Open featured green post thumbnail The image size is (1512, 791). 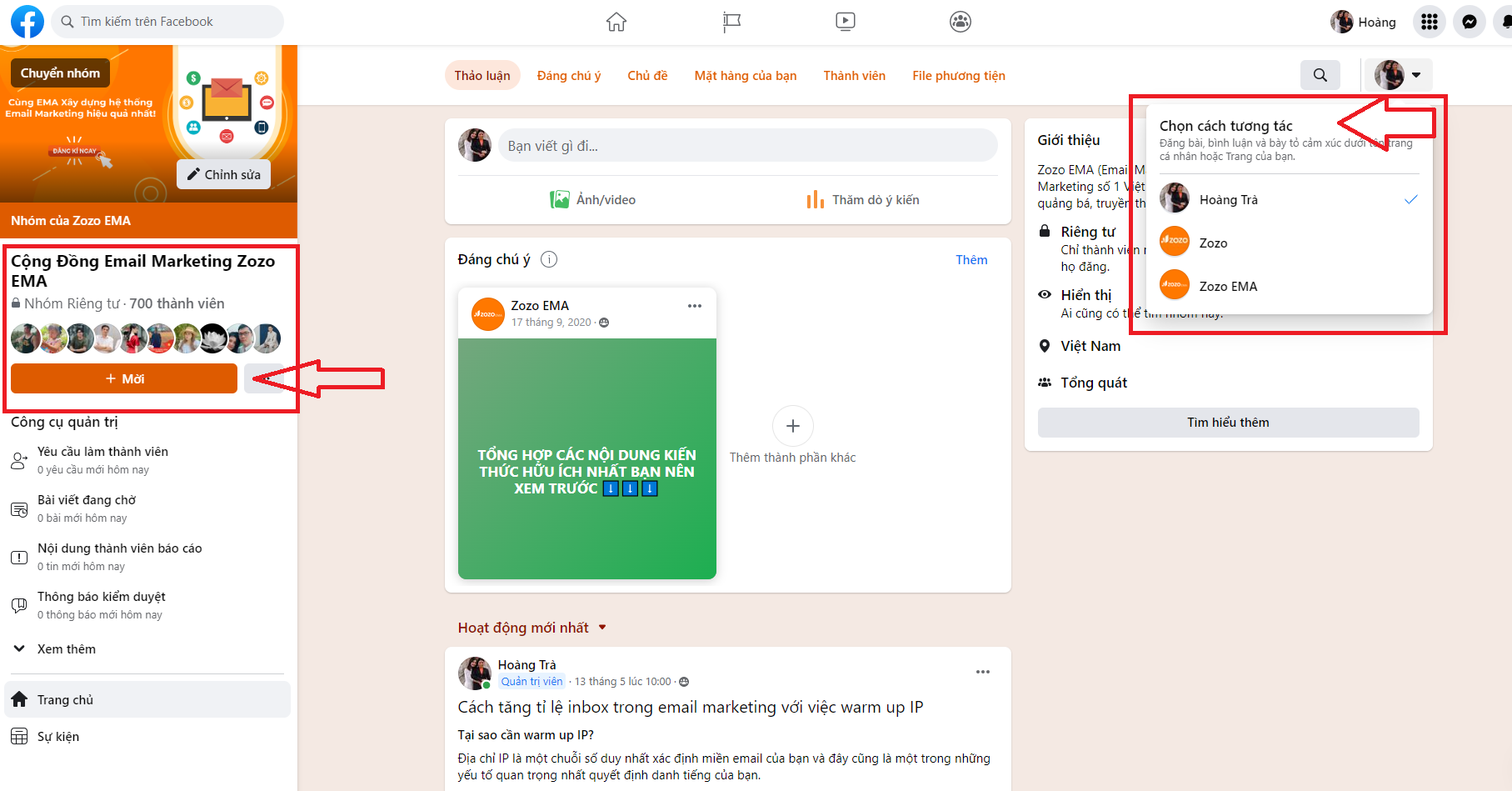[x=587, y=458]
